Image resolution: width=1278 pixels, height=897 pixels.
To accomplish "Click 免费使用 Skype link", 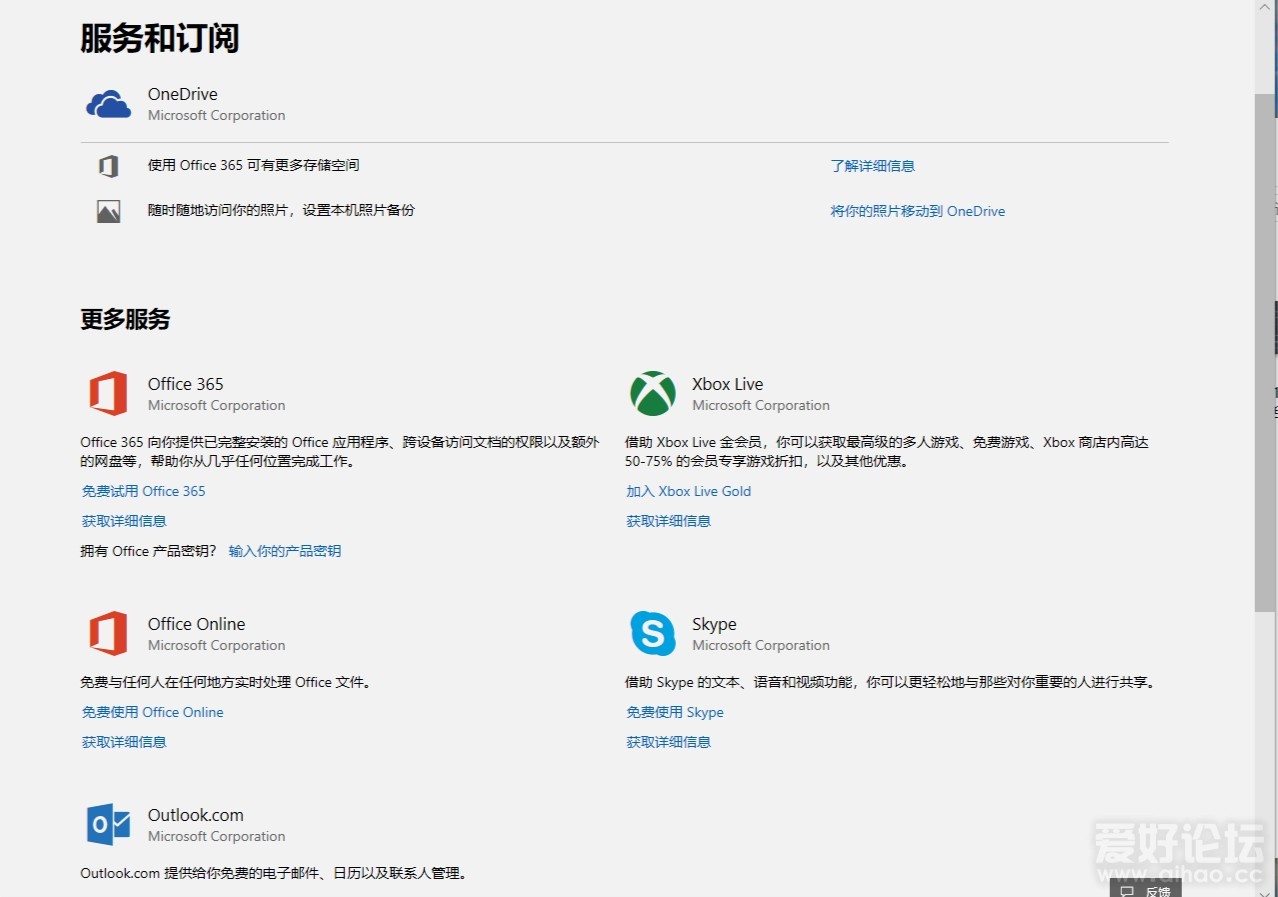I will [674, 712].
